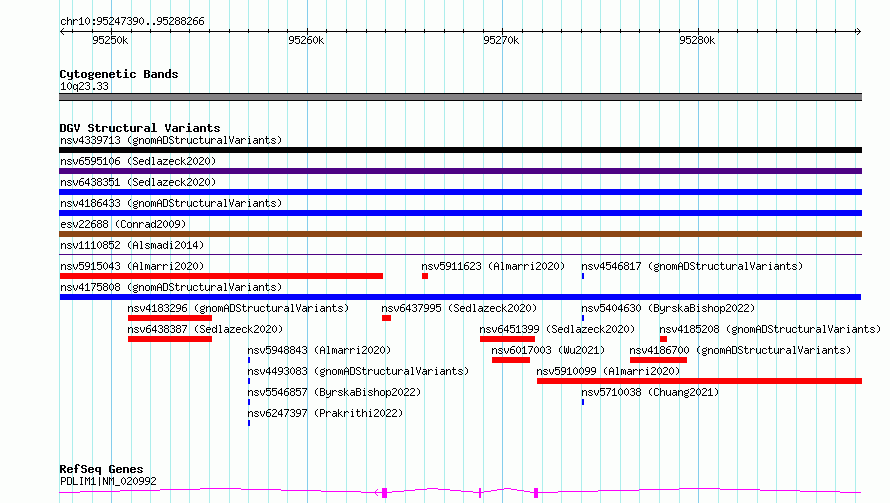Open nsv4185208 gnomAD variant label

[770, 329]
